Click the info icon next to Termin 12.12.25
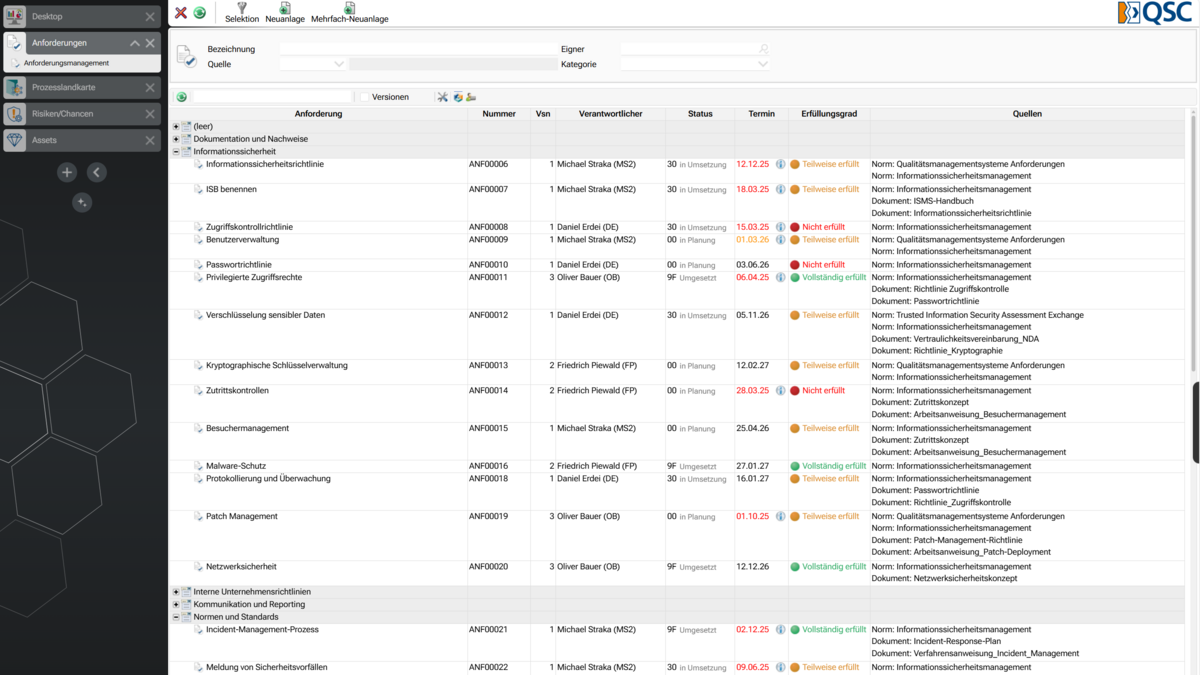The width and height of the screenshot is (1200, 675). click(780, 164)
